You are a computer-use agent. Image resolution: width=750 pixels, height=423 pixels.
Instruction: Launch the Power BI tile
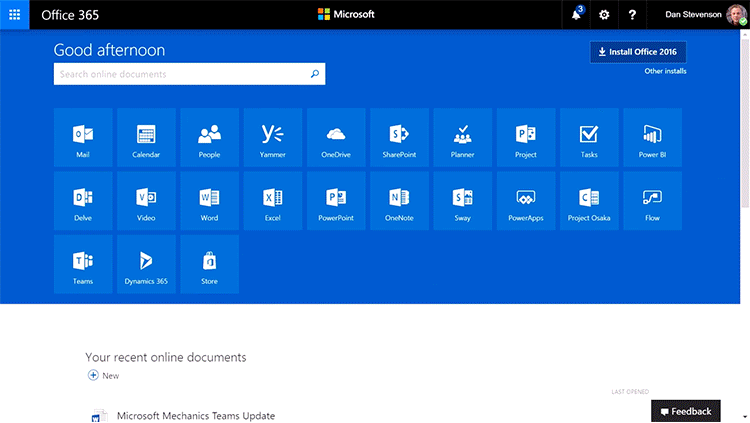pyautogui.click(x=652, y=137)
